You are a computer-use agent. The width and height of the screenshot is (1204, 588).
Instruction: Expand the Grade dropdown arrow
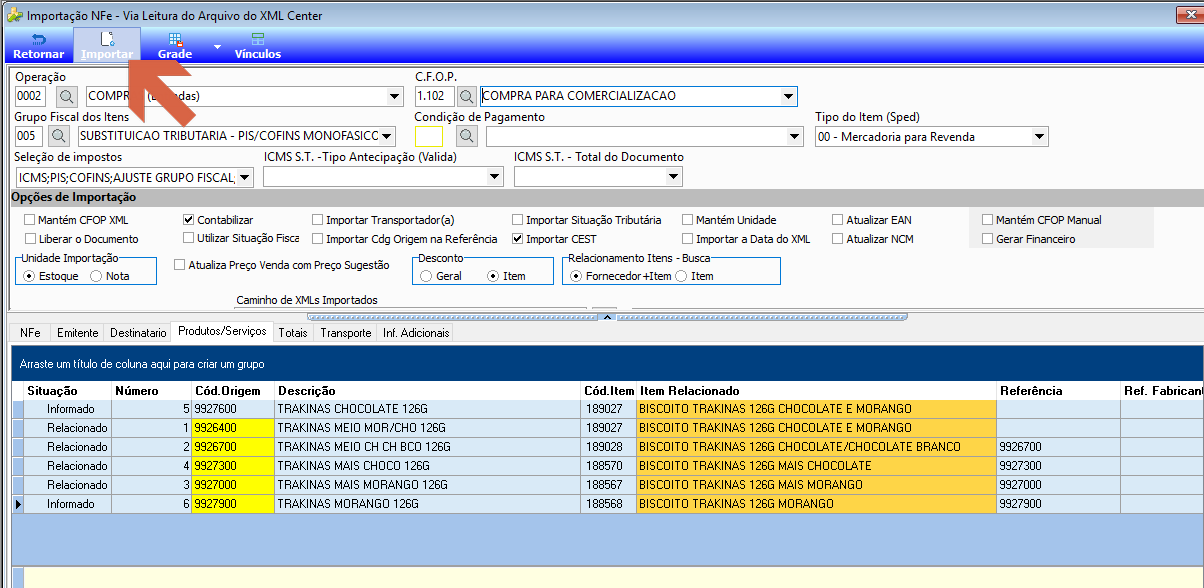coord(217,46)
